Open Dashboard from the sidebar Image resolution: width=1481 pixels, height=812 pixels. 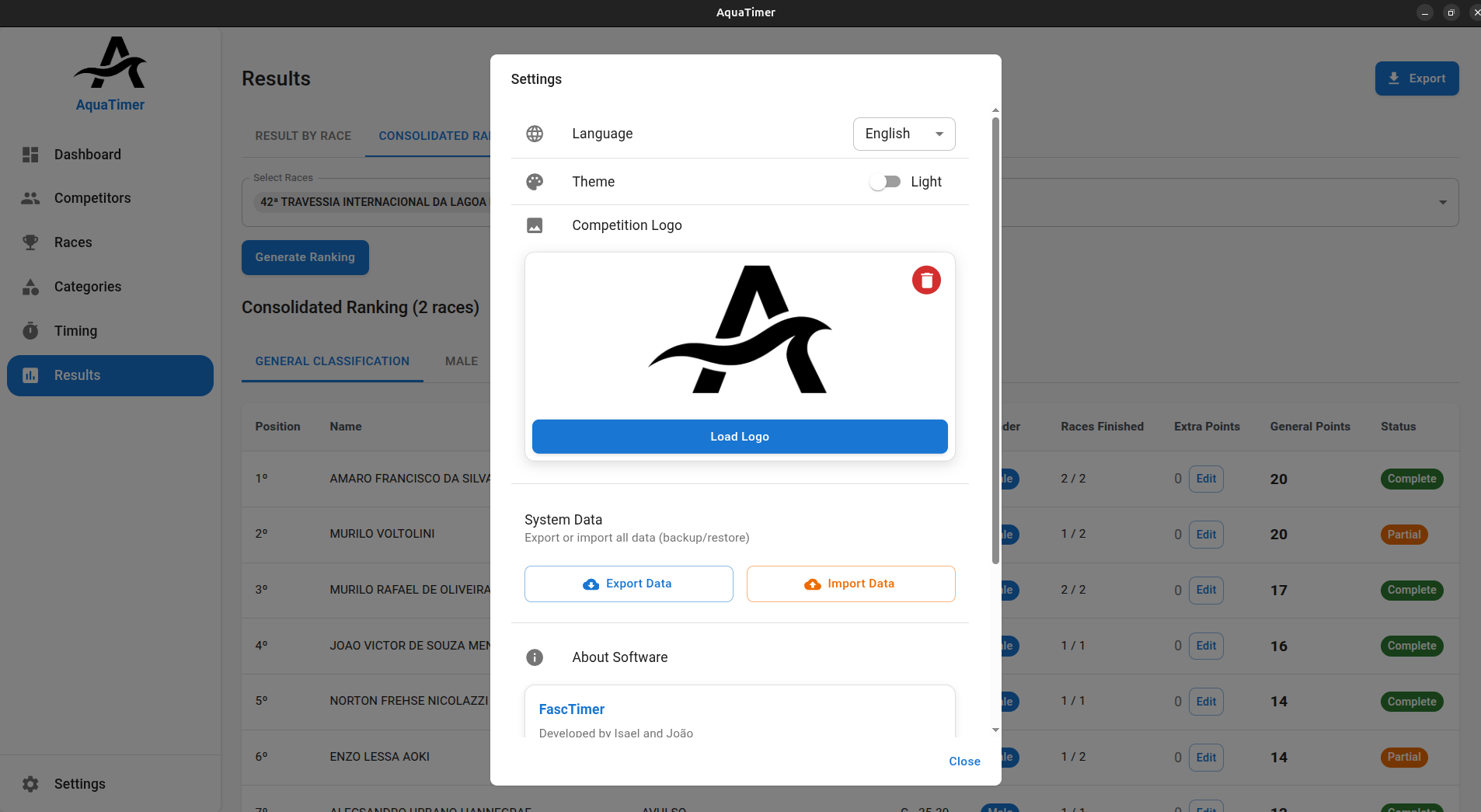(x=87, y=155)
